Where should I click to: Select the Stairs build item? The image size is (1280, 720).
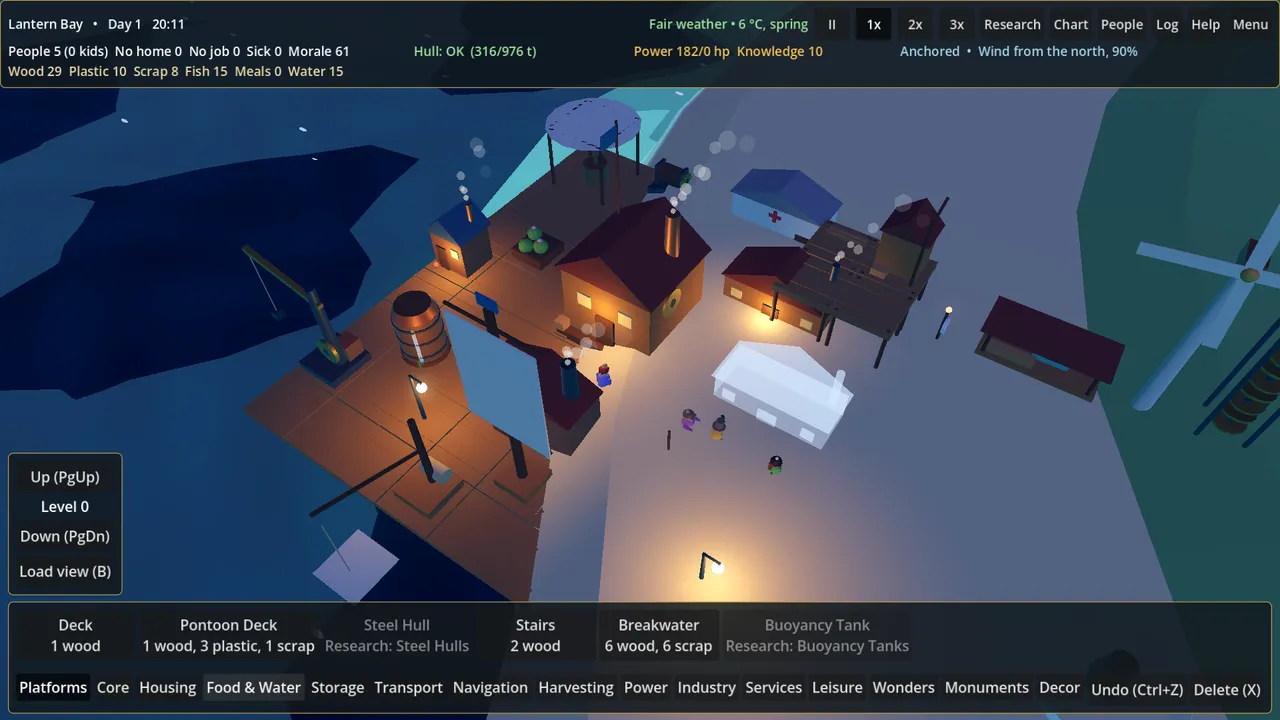tap(535, 635)
